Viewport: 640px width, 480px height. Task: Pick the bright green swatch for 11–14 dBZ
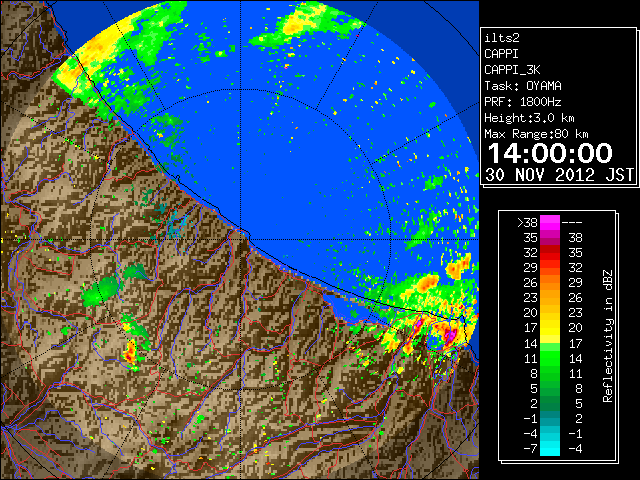pyautogui.click(x=550, y=358)
